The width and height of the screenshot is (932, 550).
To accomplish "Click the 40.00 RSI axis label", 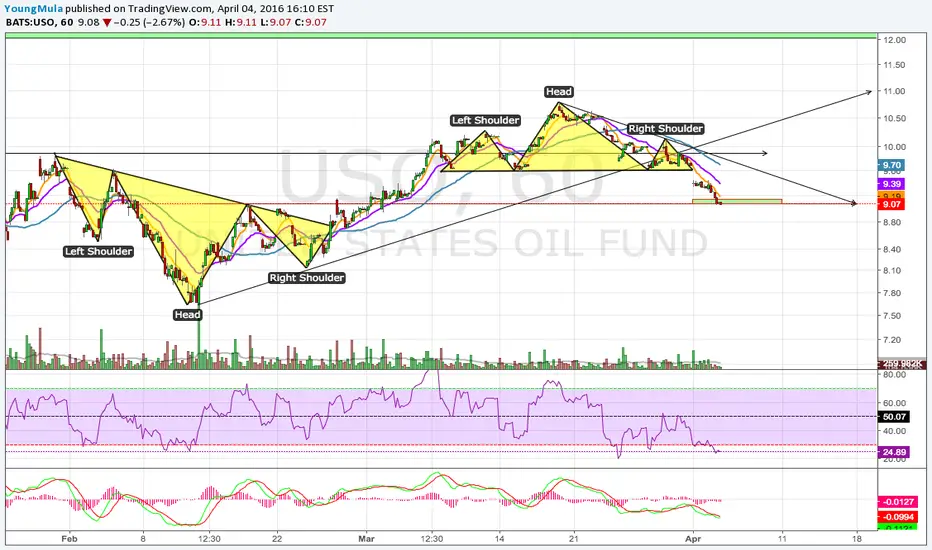I will click(895, 431).
